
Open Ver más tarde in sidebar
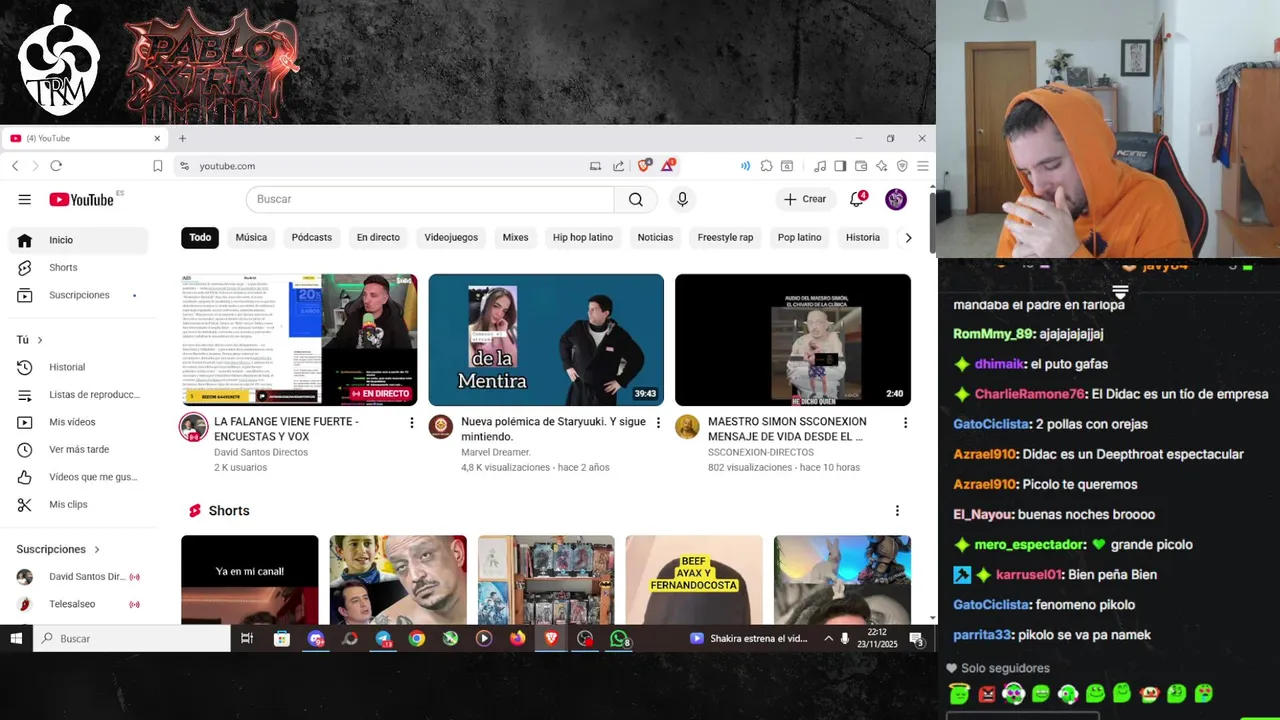(x=78, y=450)
